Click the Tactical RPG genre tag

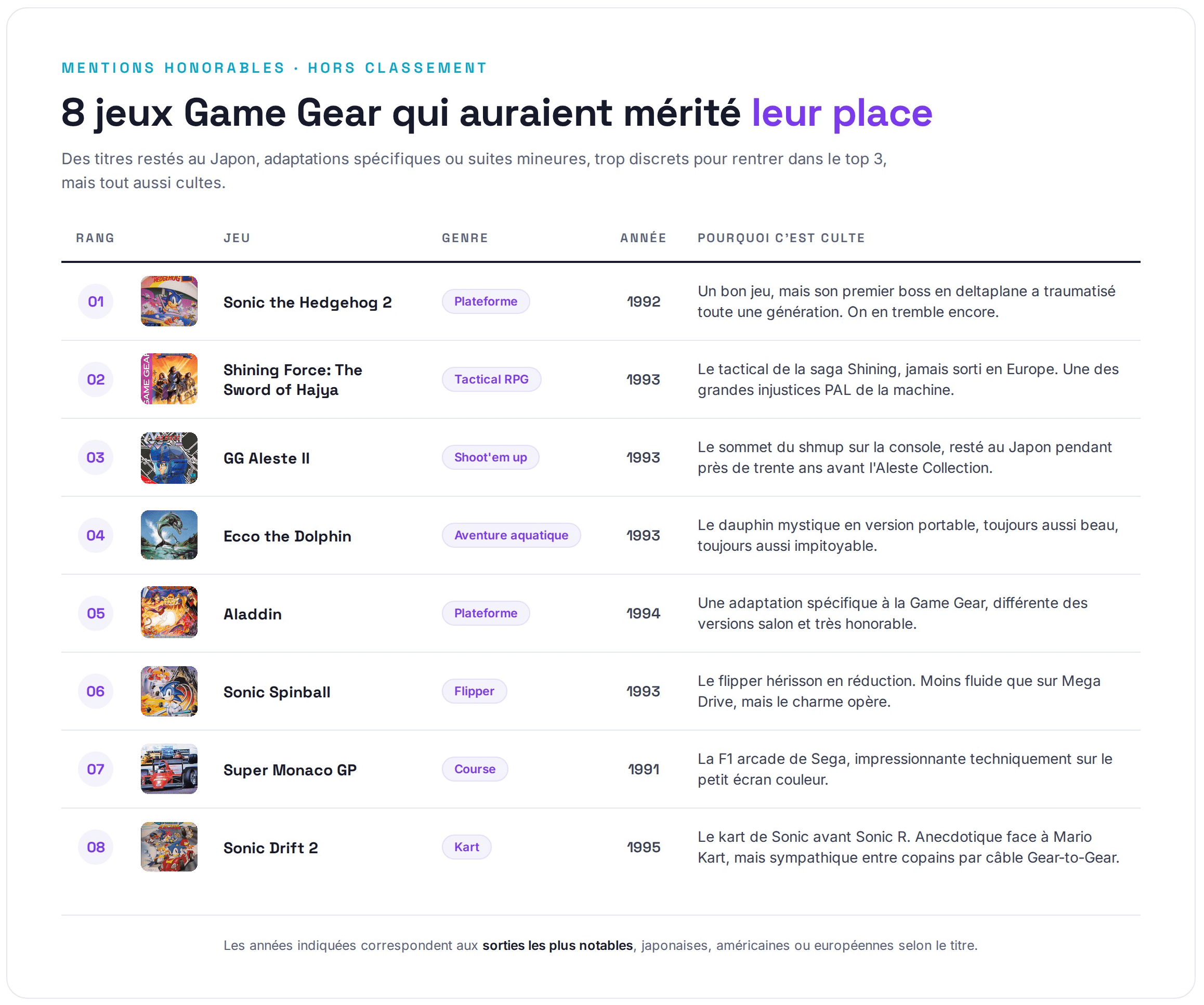[x=491, y=379]
